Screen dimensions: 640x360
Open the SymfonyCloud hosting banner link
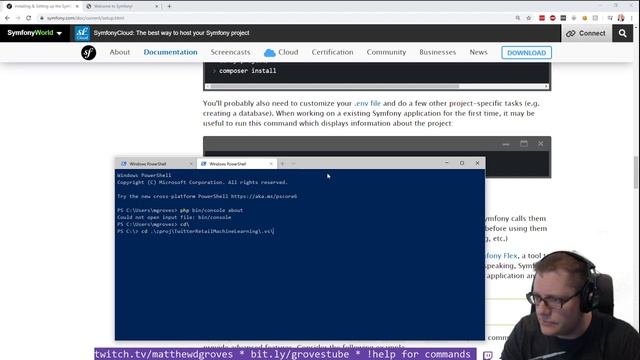pyautogui.click(x=171, y=33)
